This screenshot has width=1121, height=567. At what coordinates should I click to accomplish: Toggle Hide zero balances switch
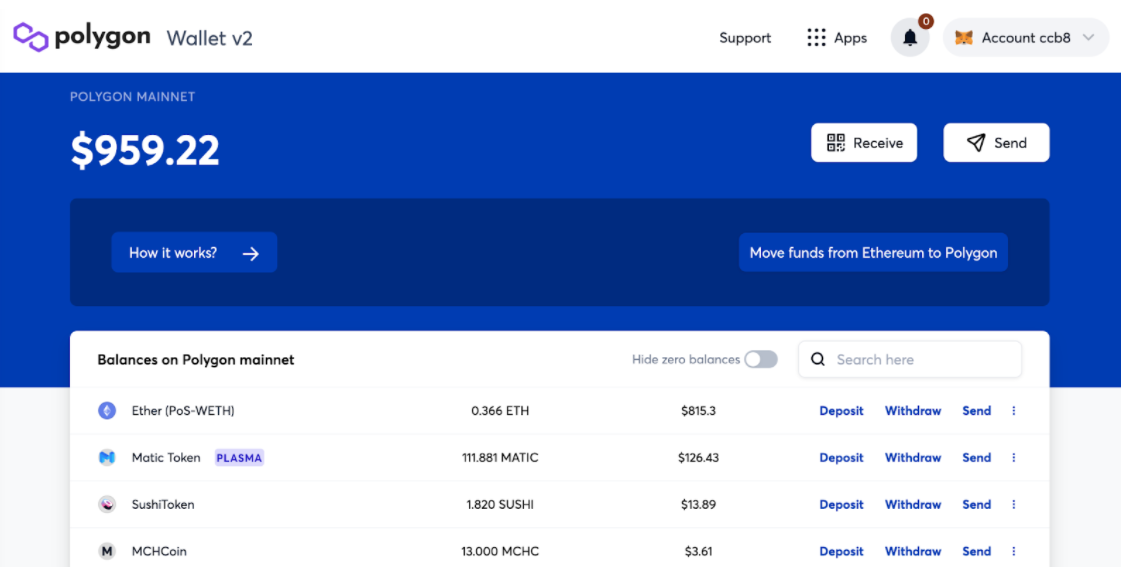pyautogui.click(x=761, y=359)
